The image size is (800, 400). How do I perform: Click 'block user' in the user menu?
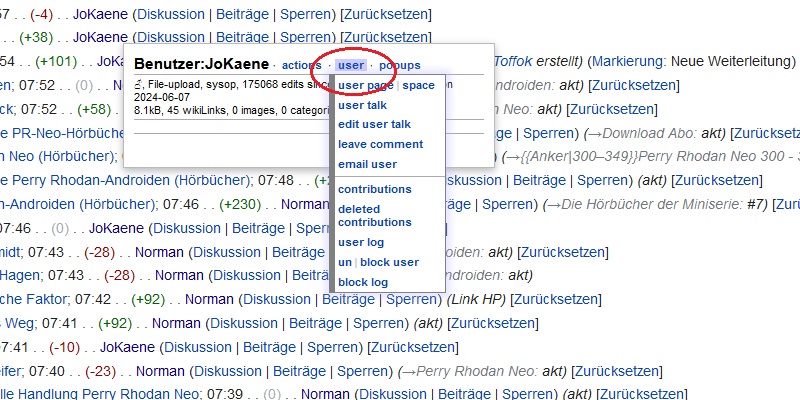tap(389, 262)
